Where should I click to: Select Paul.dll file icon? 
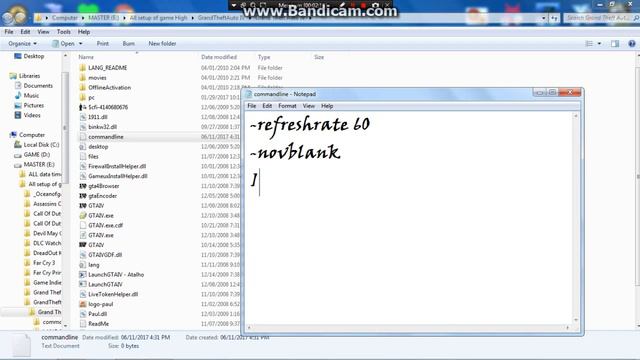82,314
